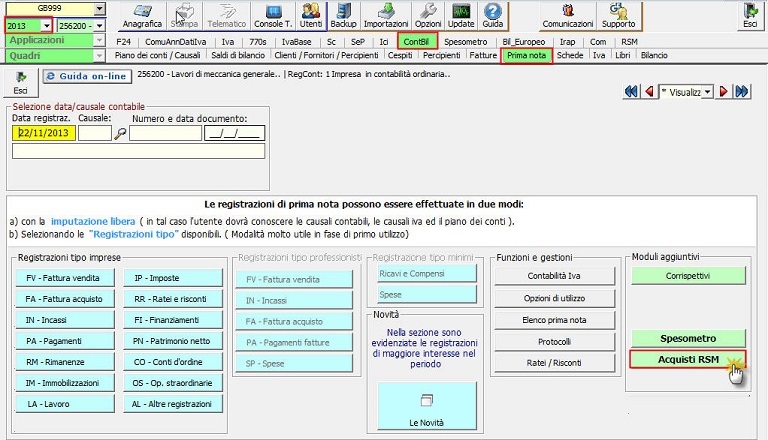Open IM - Immobilizzazioni button

pyautogui.click(x=65, y=383)
